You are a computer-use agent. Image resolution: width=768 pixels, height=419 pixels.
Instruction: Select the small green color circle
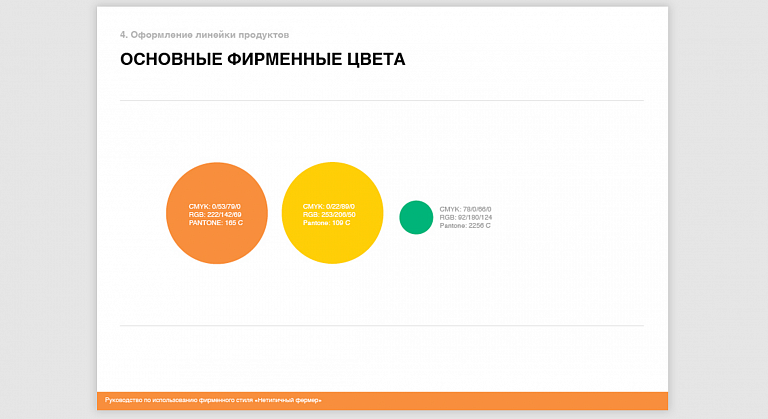[x=416, y=217]
